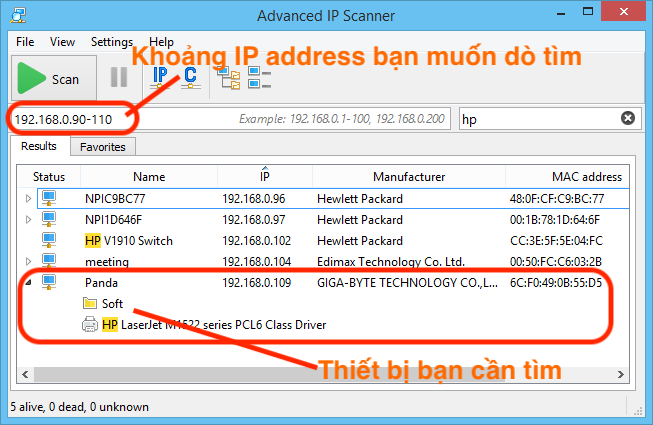Screen dimensions: 653x425
Task: Click the IP 192.168.0.104 cell
Action: click(x=257, y=262)
